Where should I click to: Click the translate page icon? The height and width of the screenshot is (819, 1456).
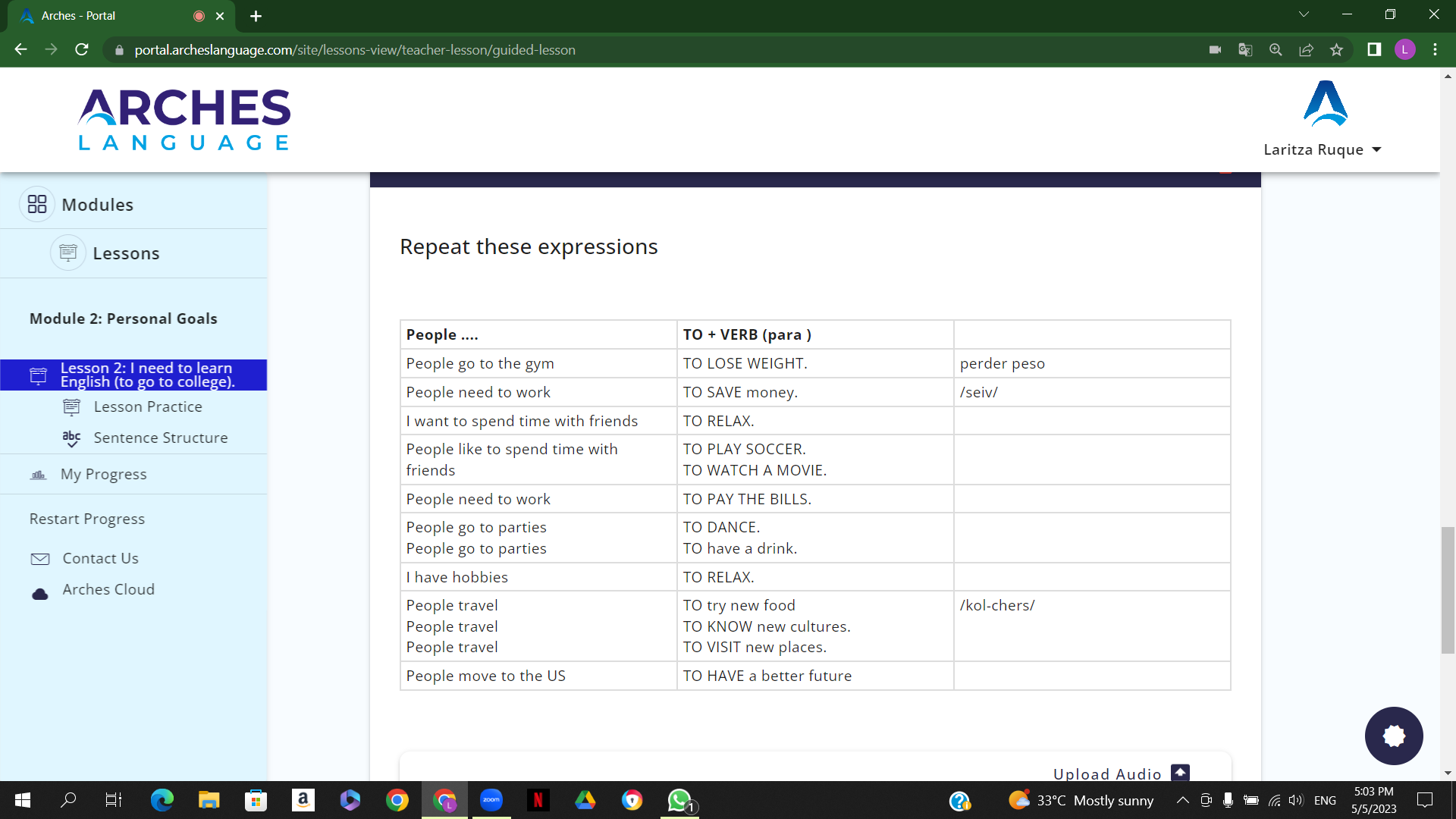click(1245, 49)
